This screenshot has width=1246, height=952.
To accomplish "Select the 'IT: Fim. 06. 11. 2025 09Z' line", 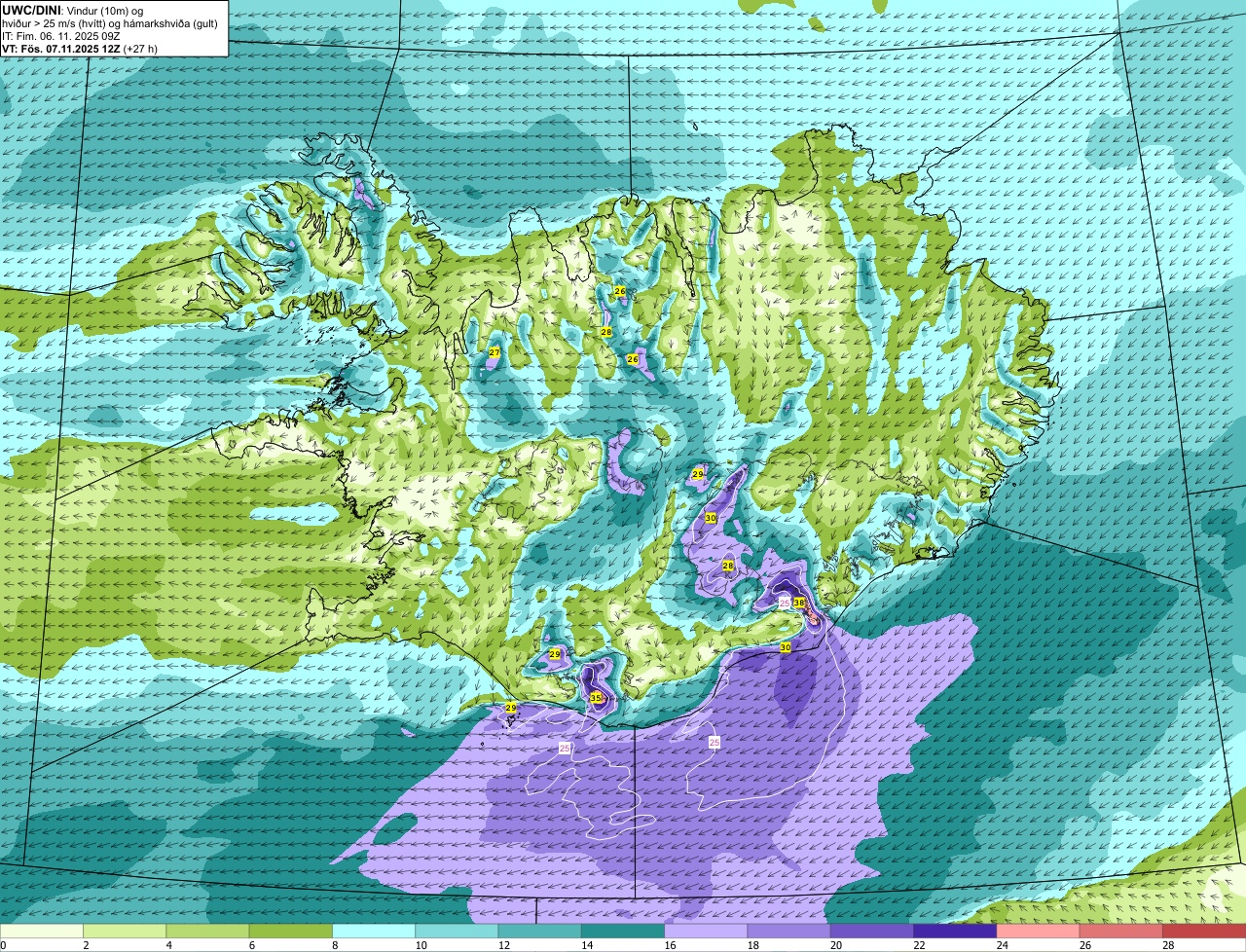I will click(x=60, y=36).
